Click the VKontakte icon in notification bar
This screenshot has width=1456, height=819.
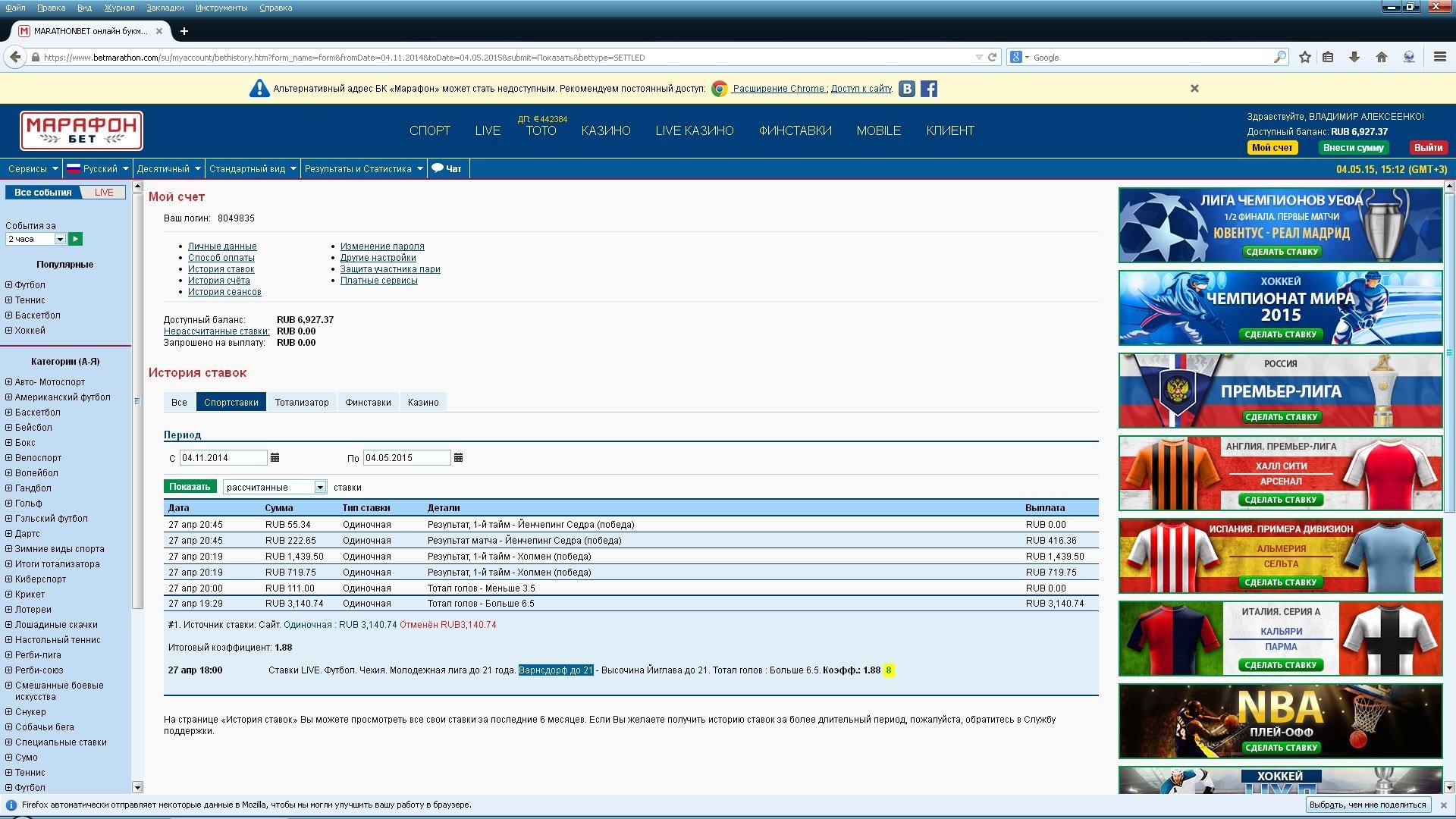(906, 89)
